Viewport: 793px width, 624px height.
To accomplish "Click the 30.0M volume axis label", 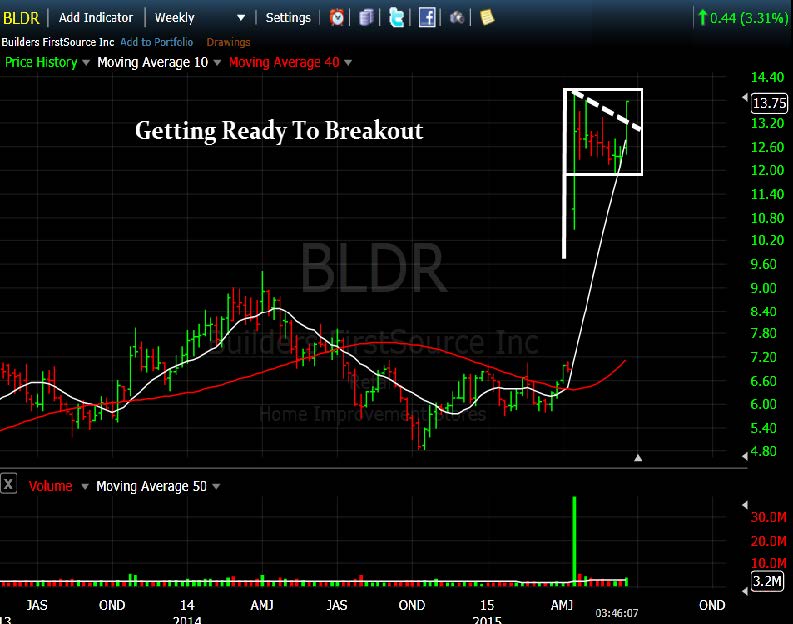I will (769, 517).
